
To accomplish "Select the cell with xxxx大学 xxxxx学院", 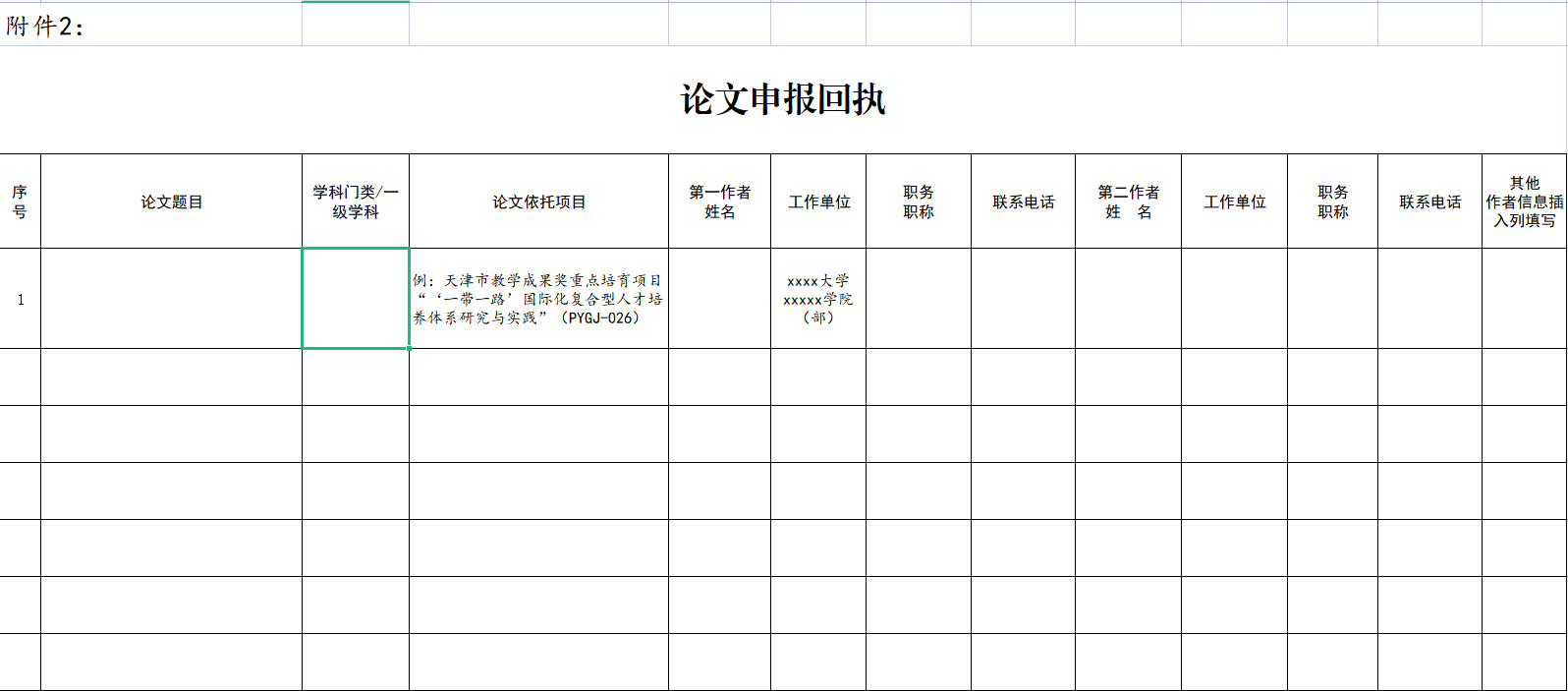I will click(x=818, y=299).
